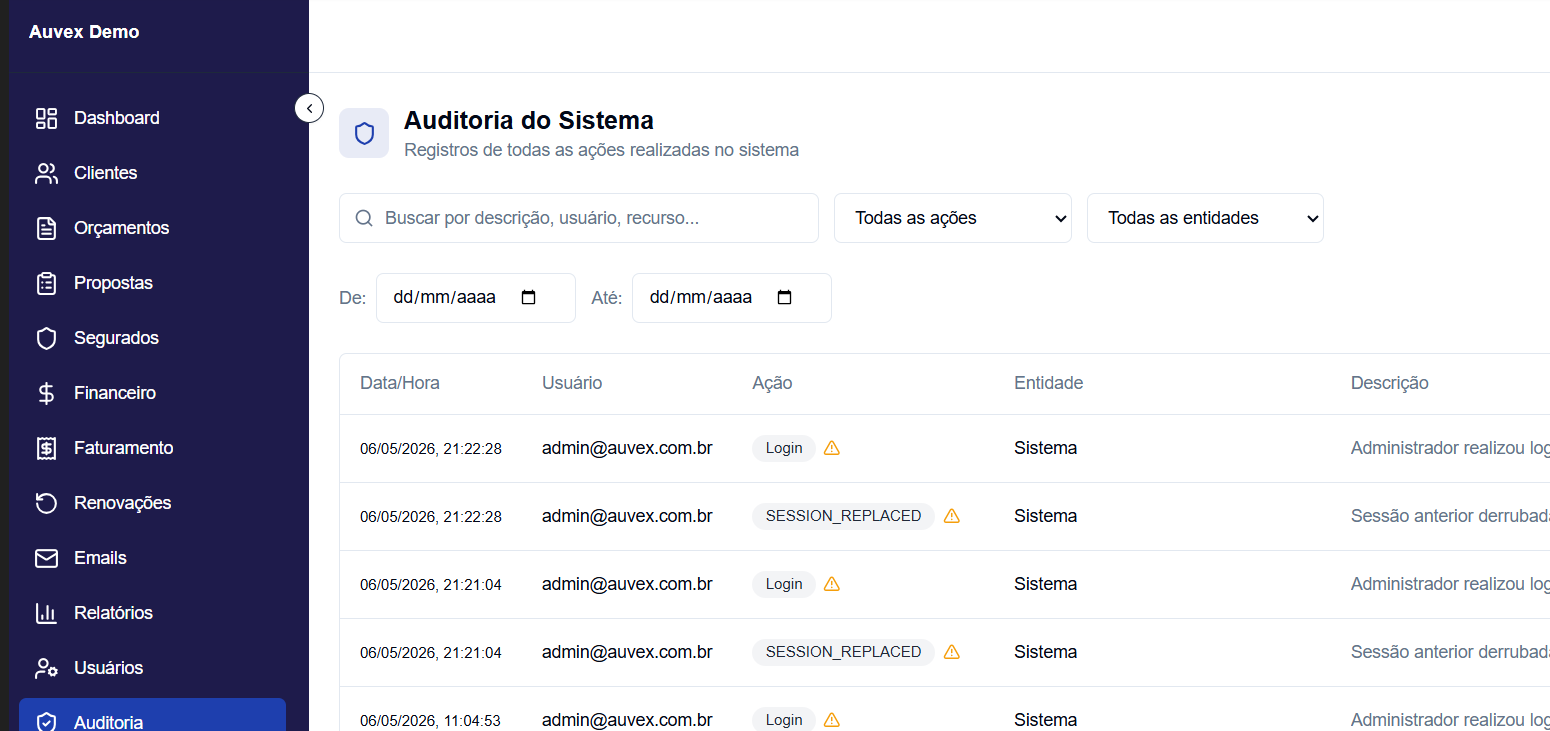Click the Orçamentos document icon
The image size is (1550, 731).
(x=46, y=228)
